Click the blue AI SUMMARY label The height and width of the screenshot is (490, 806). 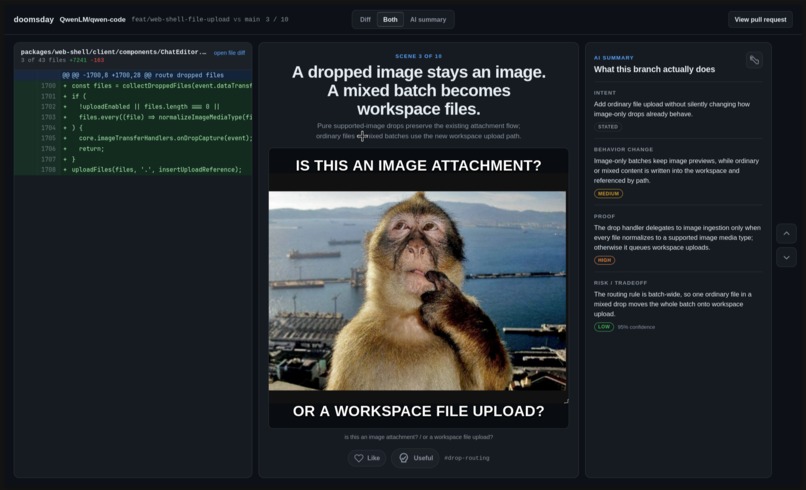[x=614, y=58]
